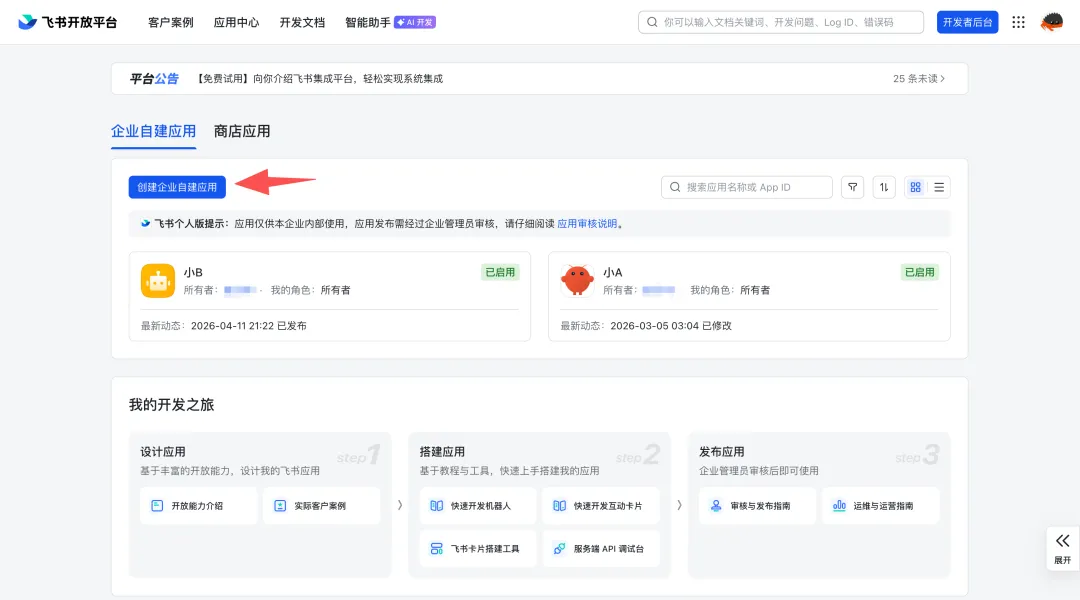
Task: Click the AI 开发 badge
Action: pyautogui.click(x=415, y=22)
